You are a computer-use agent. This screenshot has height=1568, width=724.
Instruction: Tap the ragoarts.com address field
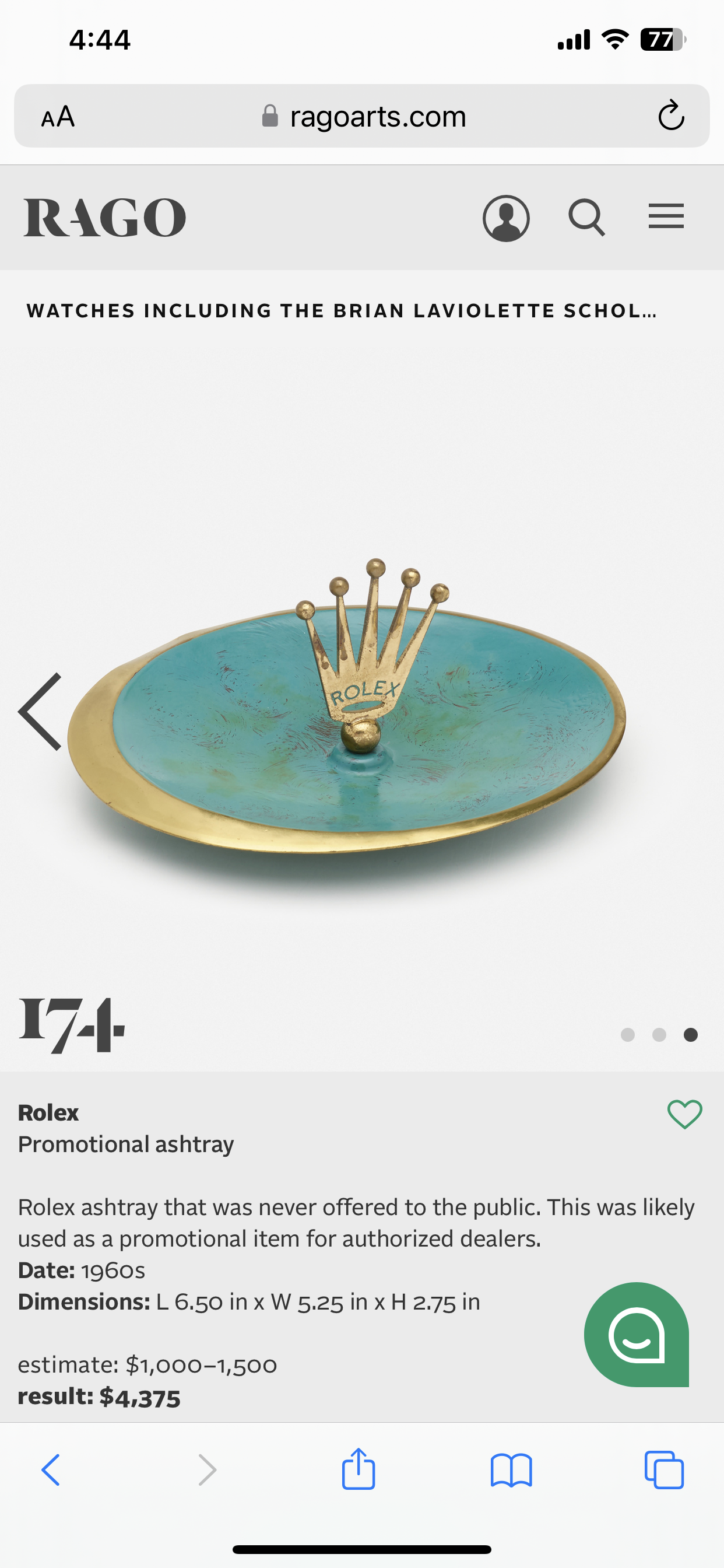click(362, 116)
